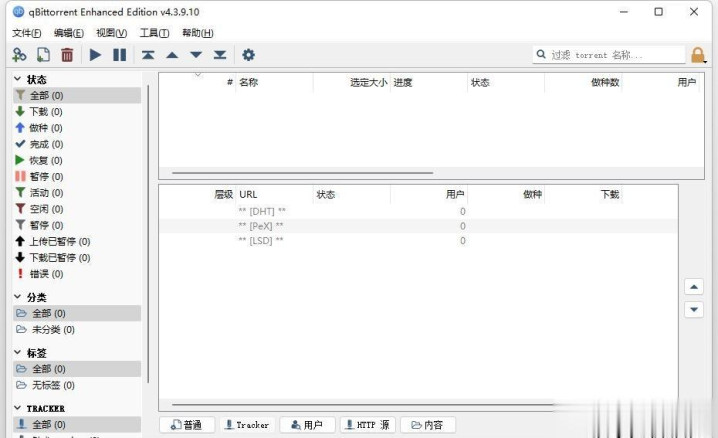The height and width of the screenshot is (438, 718).
Task: Sort torrent list by 进度 column
Action: [x=429, y=82]
